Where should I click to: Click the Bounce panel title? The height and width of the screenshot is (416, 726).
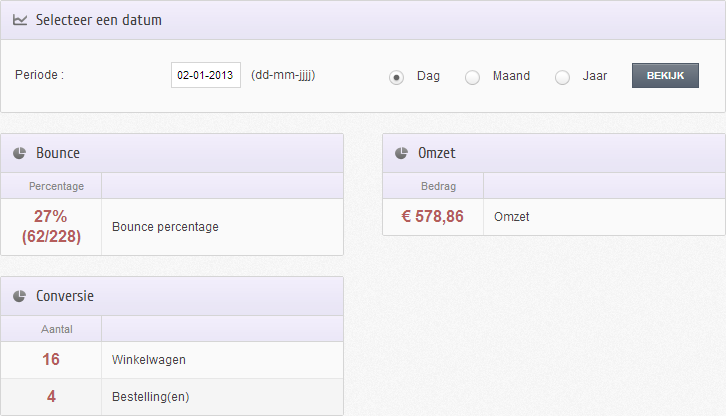(58, 153)
